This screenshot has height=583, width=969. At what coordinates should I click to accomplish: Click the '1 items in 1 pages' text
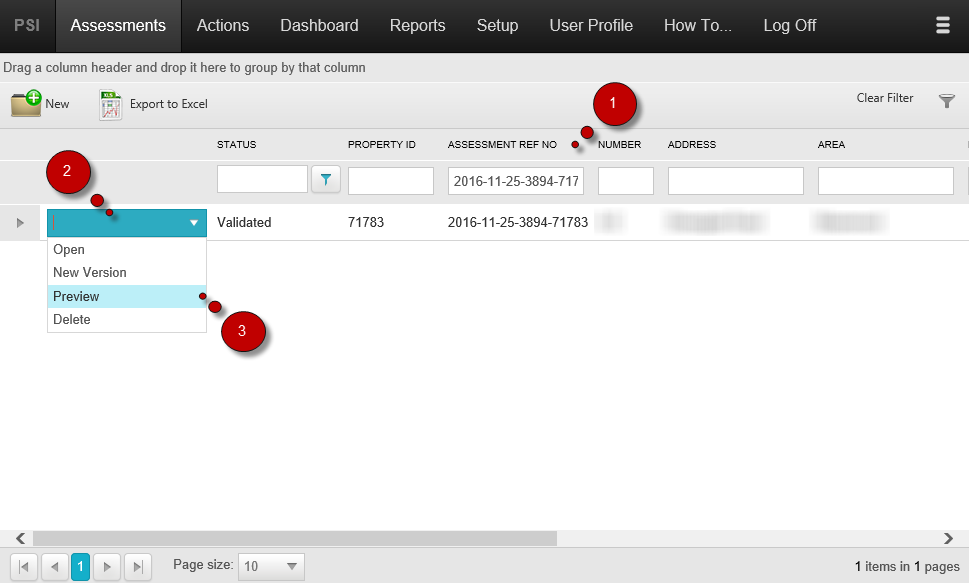pos(907,566)
